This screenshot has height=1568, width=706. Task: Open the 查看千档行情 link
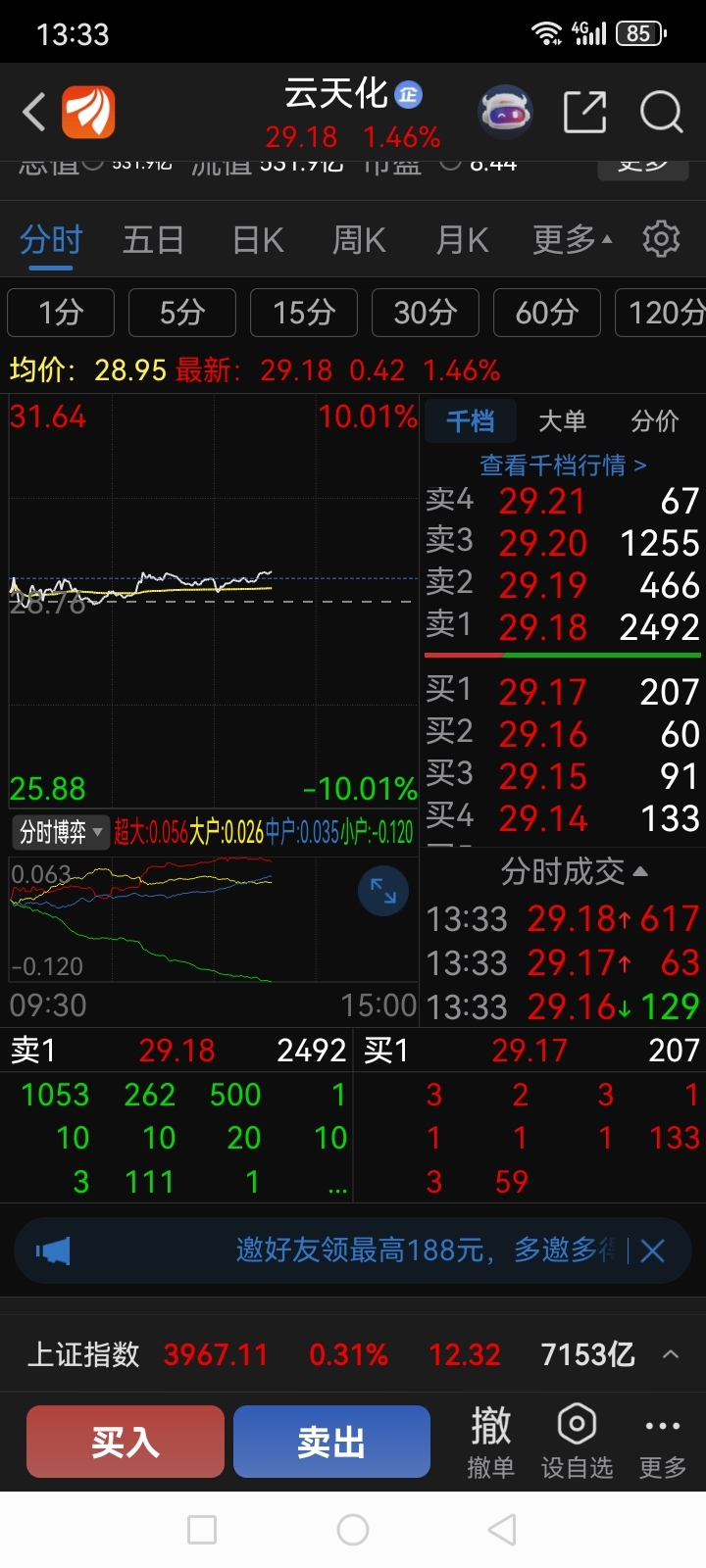click(x=563, y=465)
